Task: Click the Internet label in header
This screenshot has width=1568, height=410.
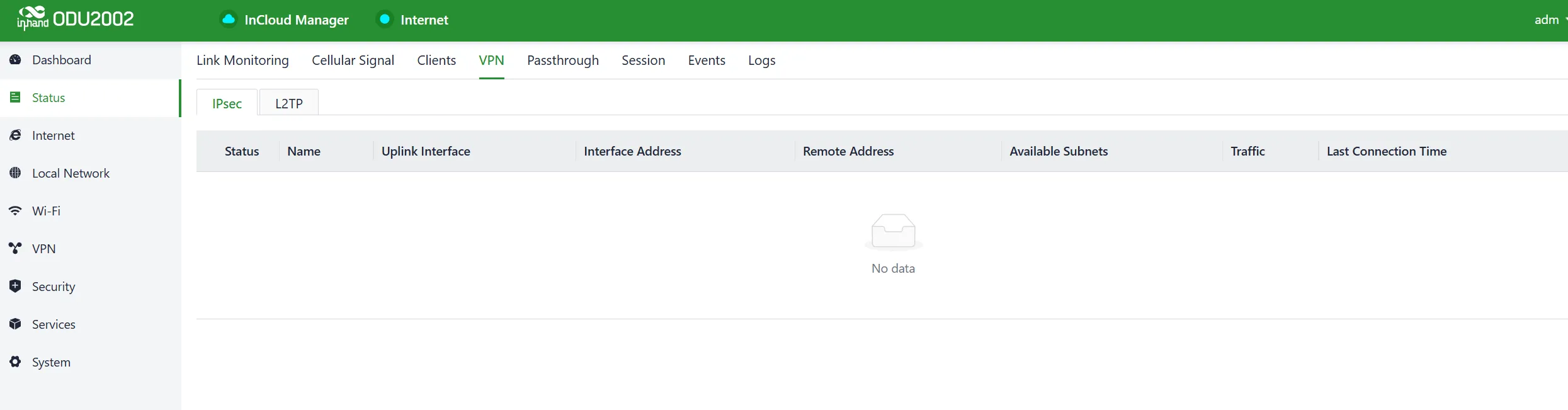Action: click(x=424, y=20)
